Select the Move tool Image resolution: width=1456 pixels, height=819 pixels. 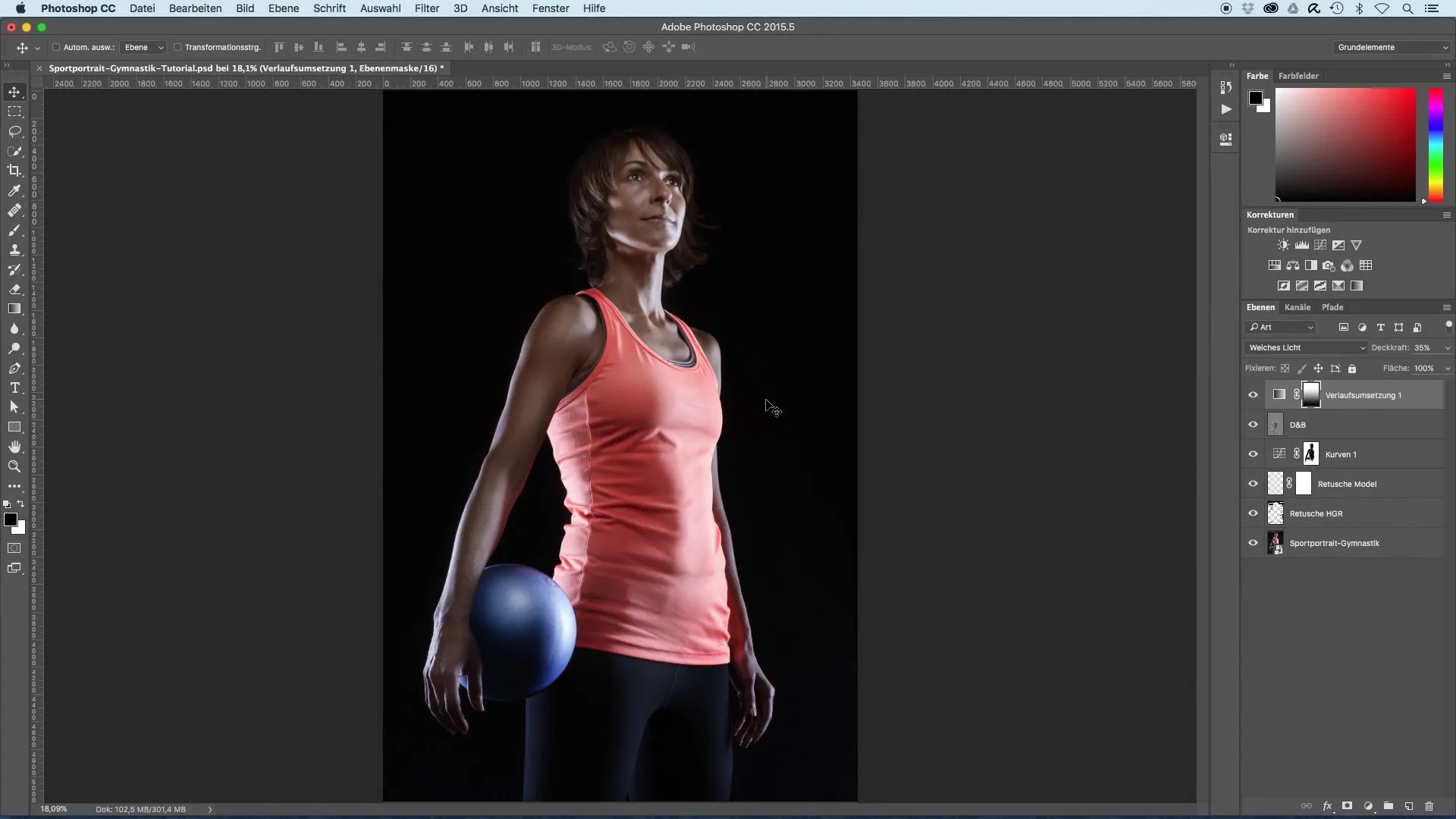[14, 92]
